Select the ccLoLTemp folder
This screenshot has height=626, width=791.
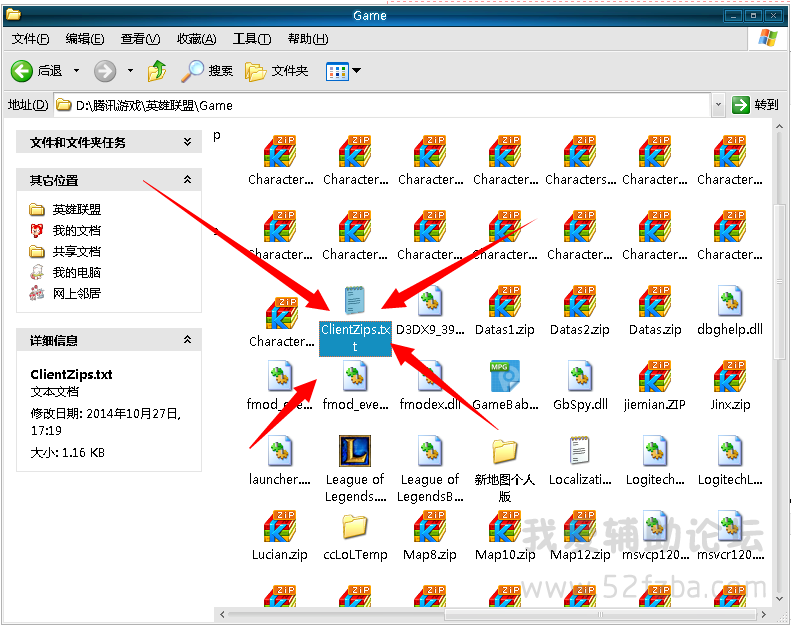355,536
